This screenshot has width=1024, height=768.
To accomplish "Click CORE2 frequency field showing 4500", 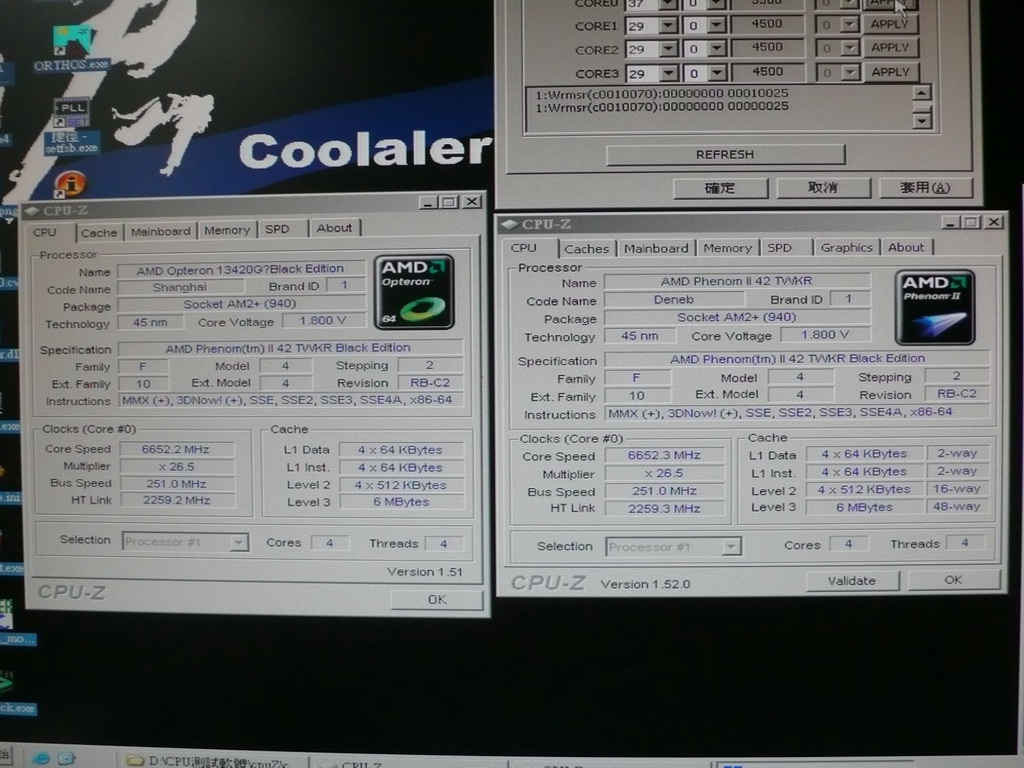I will pos(767,47).
